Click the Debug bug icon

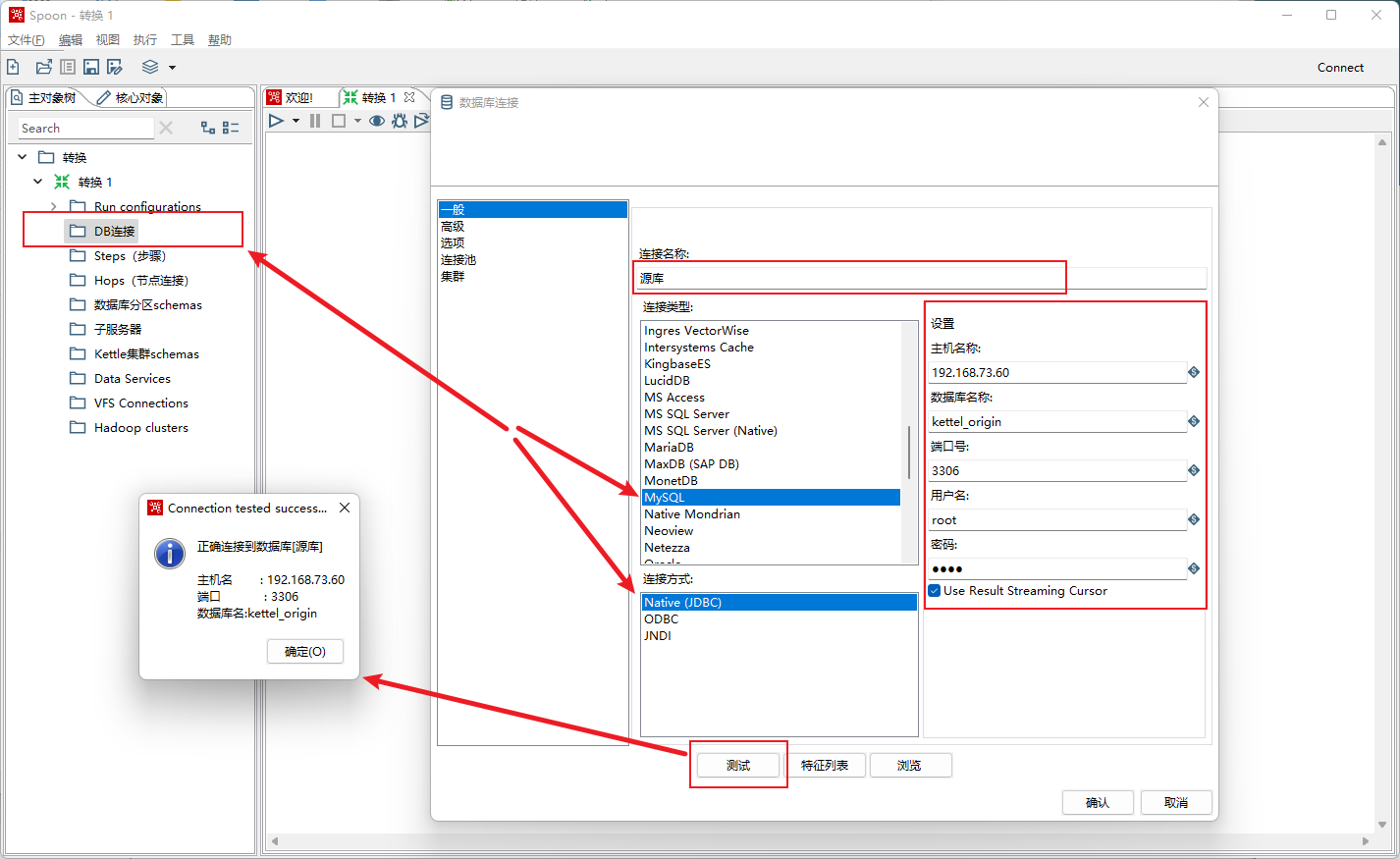click(400, 121)
